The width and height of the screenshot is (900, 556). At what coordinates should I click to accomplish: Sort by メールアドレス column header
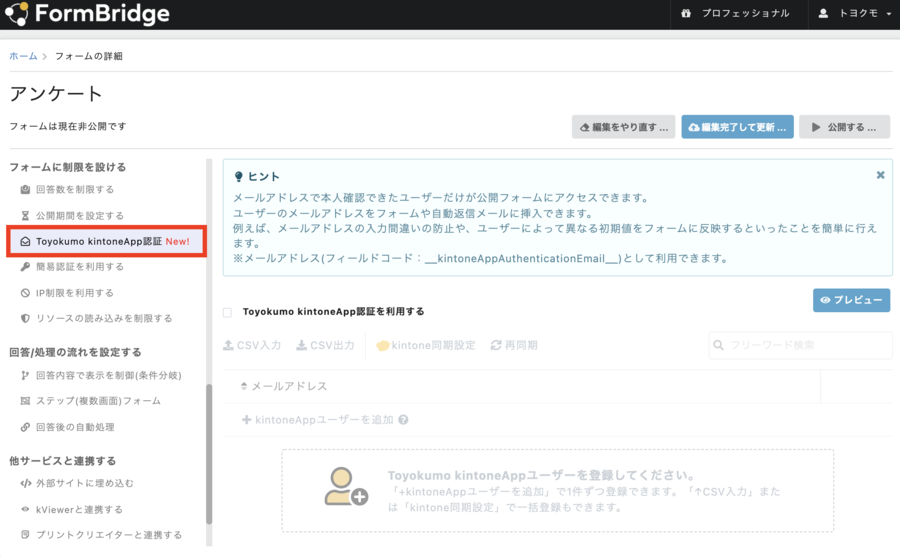click(284, 386)
